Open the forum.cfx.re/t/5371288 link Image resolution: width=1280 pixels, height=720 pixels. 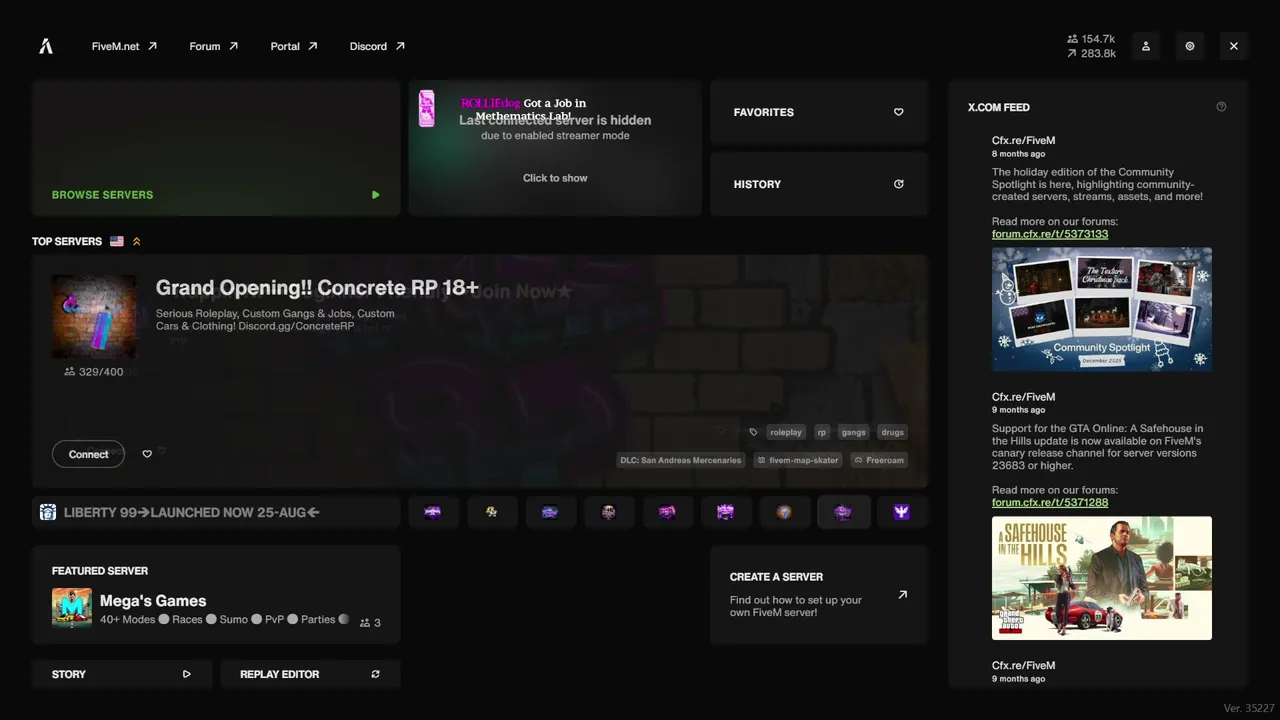click(1050, 503)
